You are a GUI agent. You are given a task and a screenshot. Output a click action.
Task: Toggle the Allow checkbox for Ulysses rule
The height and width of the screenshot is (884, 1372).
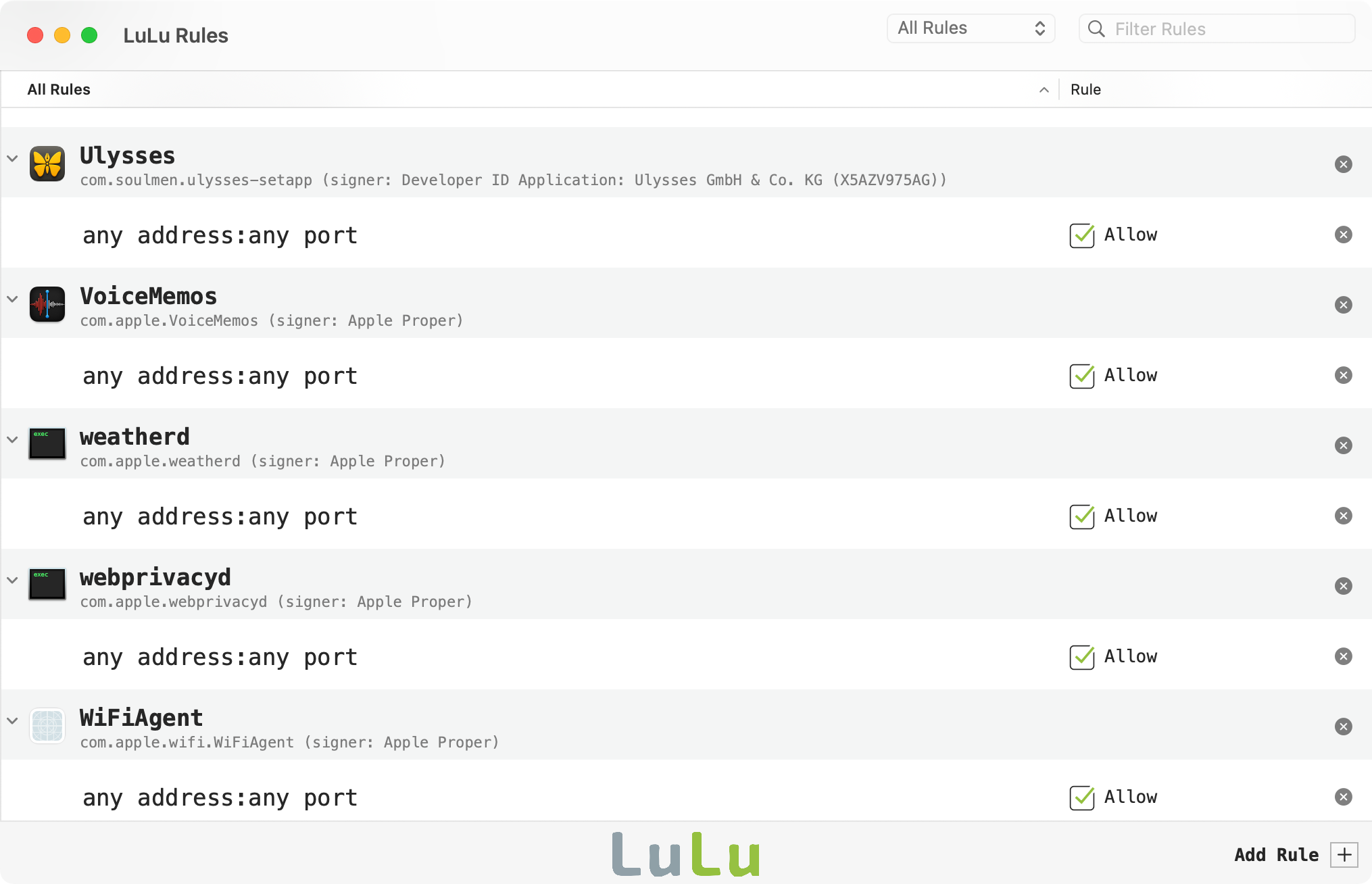(1081, 235)
